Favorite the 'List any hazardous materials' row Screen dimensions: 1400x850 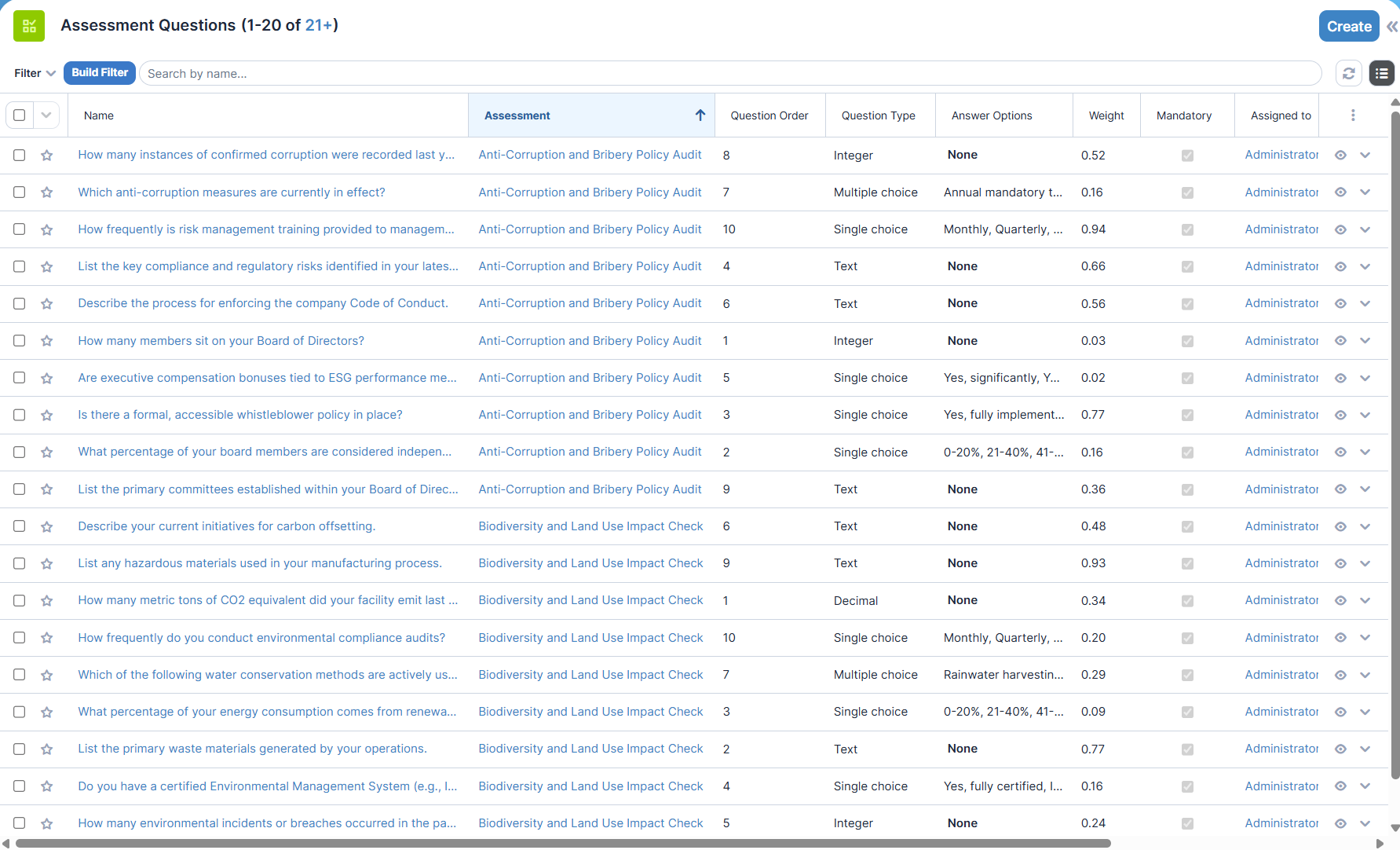[47, 564]
